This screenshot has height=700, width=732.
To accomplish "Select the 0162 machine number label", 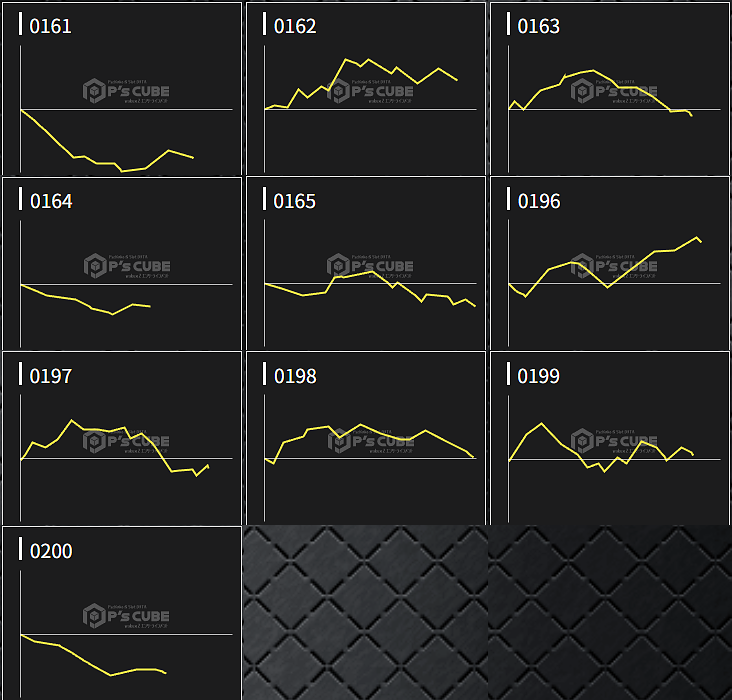I will (x=295, y=26).
